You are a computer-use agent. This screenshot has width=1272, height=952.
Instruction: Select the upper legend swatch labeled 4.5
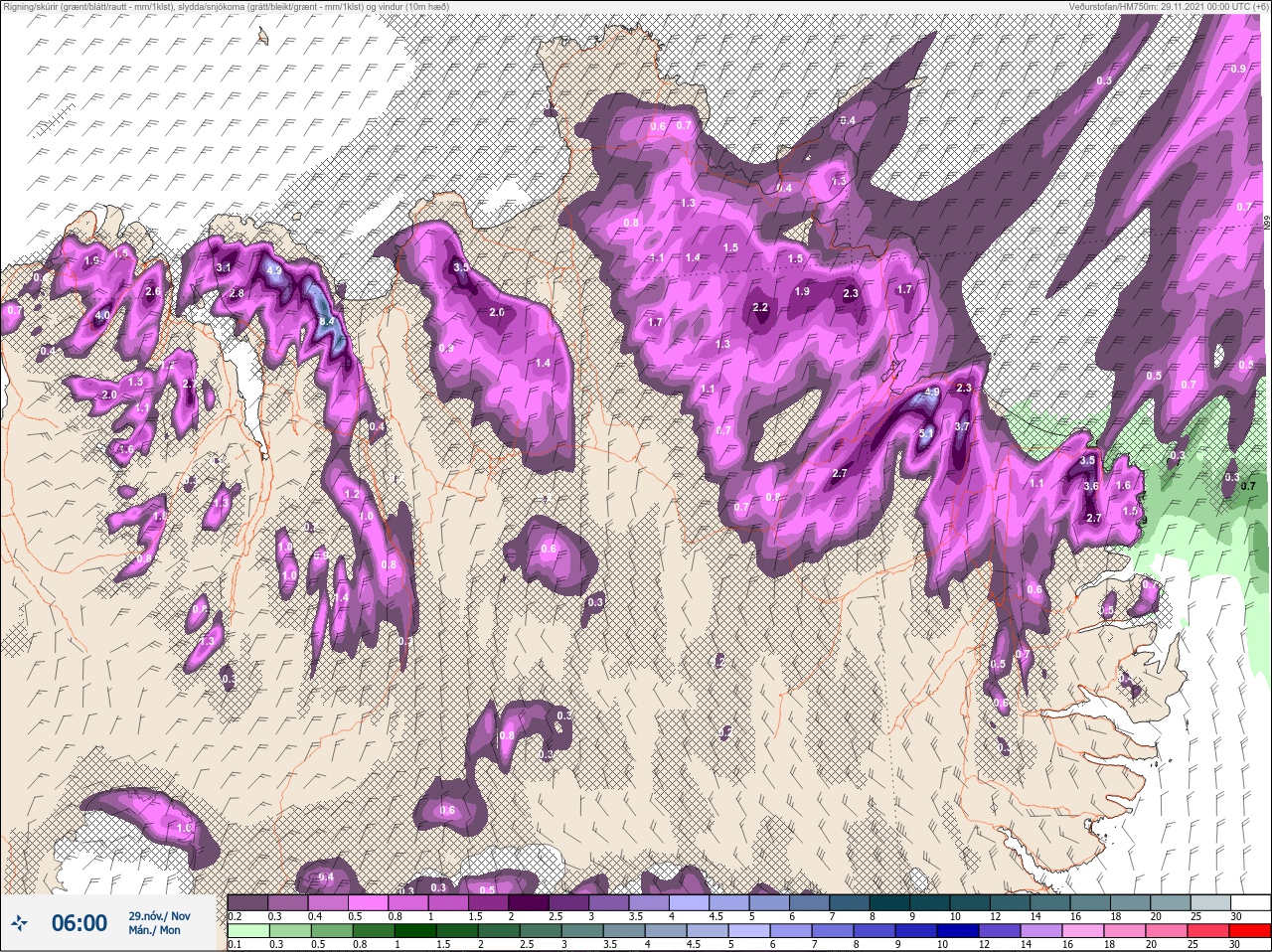730,902
